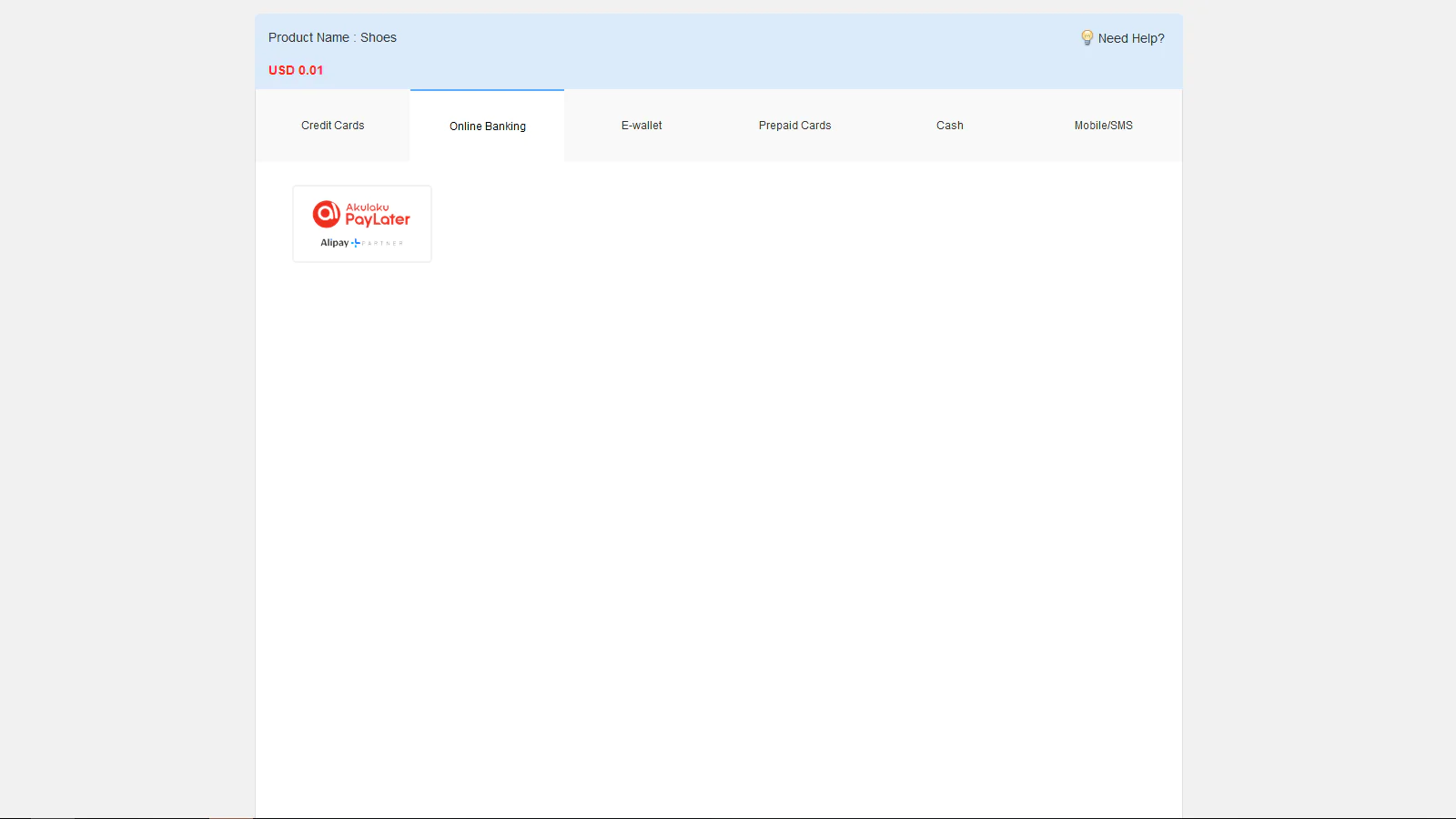Switch to the Mobile/SMS tab
The image size is (1456, 819).
click(1103, 126)
